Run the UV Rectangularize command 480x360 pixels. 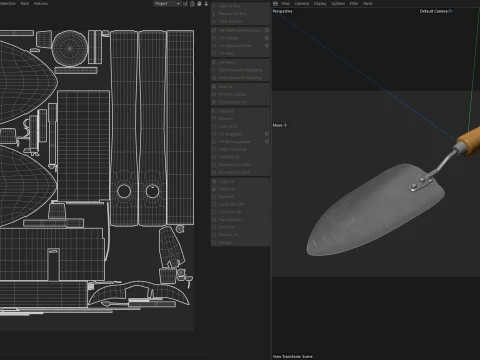point(237,142)
